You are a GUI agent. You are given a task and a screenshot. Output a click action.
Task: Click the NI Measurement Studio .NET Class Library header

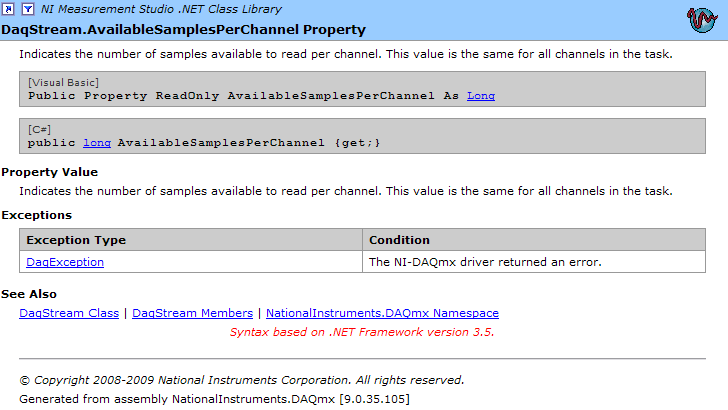tap(161, 9)
